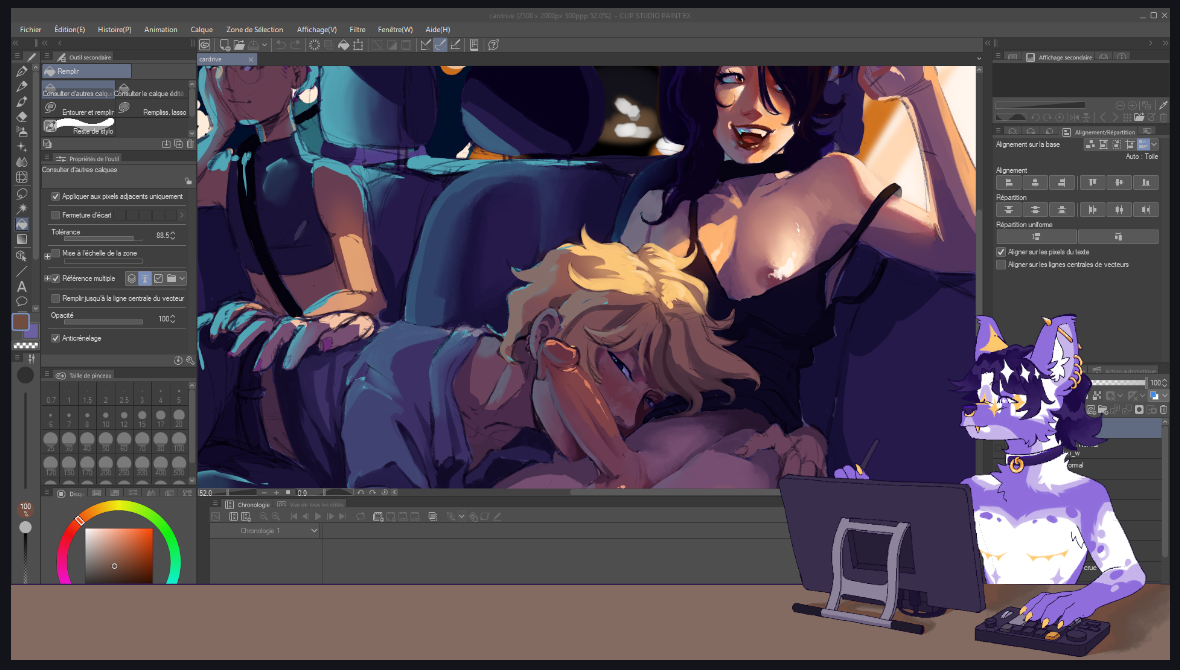Click the Fill bucket icon in command bar
This screenshot has width=1180, height=670.
(343, 45)
